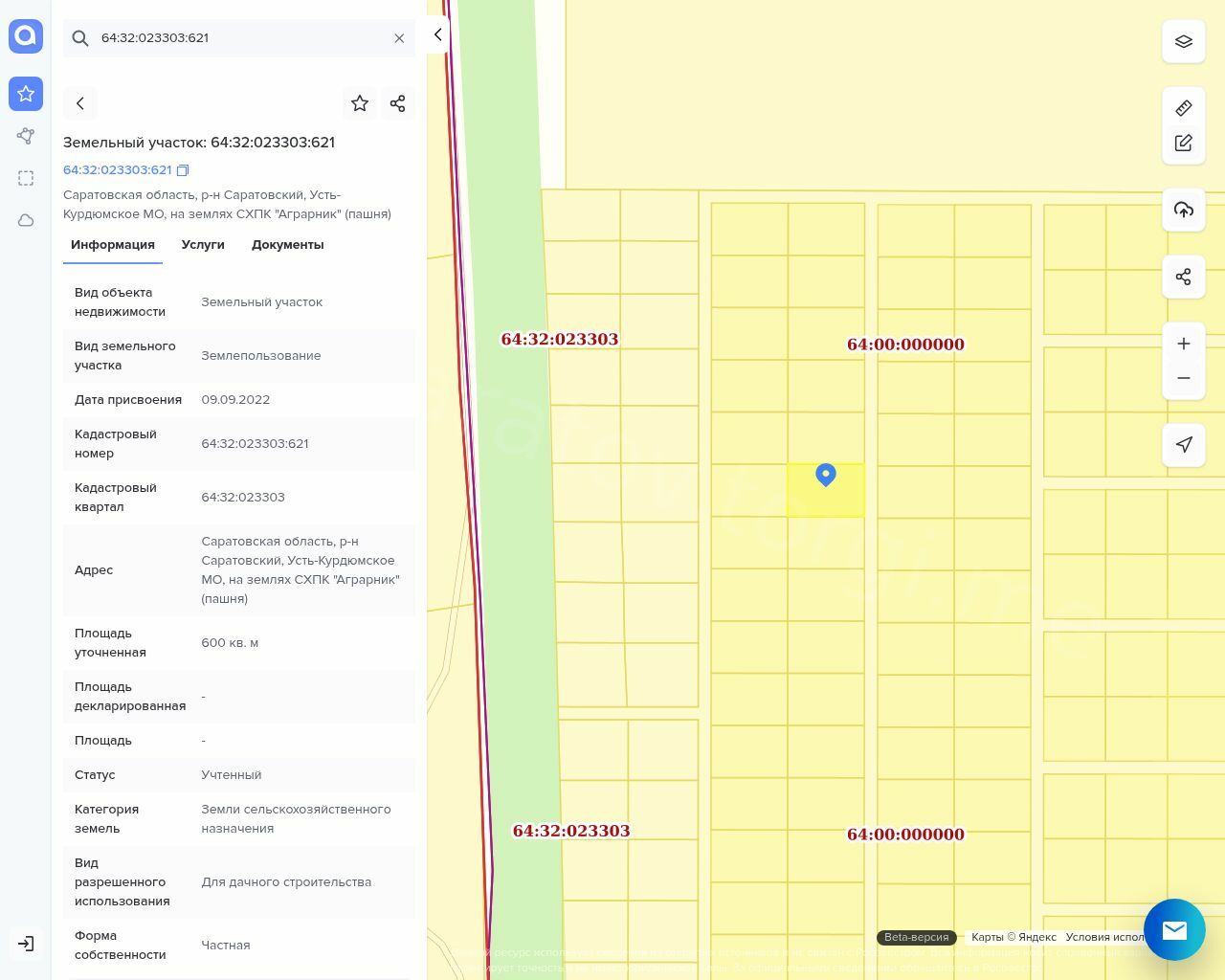Open the Документы tab

[287, 245]
